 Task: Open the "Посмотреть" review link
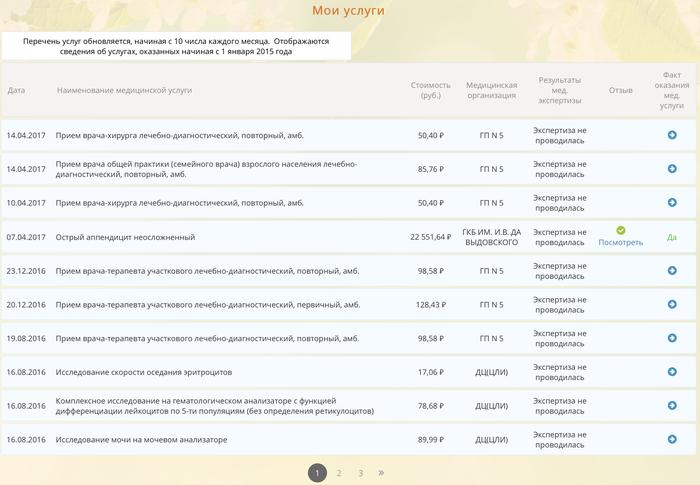tap(621, 243)
